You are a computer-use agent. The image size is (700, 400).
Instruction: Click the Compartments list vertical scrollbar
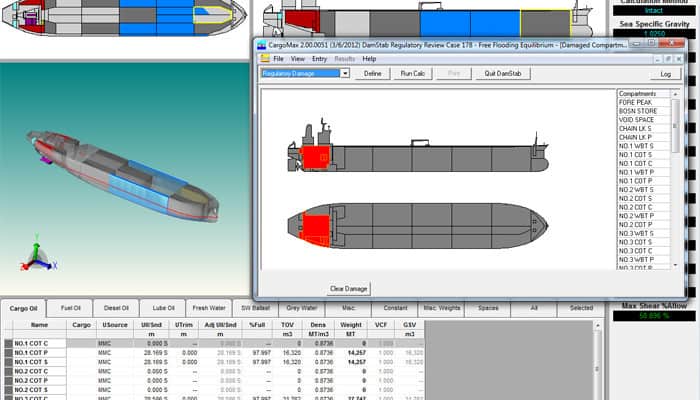[x=675, y=180]
